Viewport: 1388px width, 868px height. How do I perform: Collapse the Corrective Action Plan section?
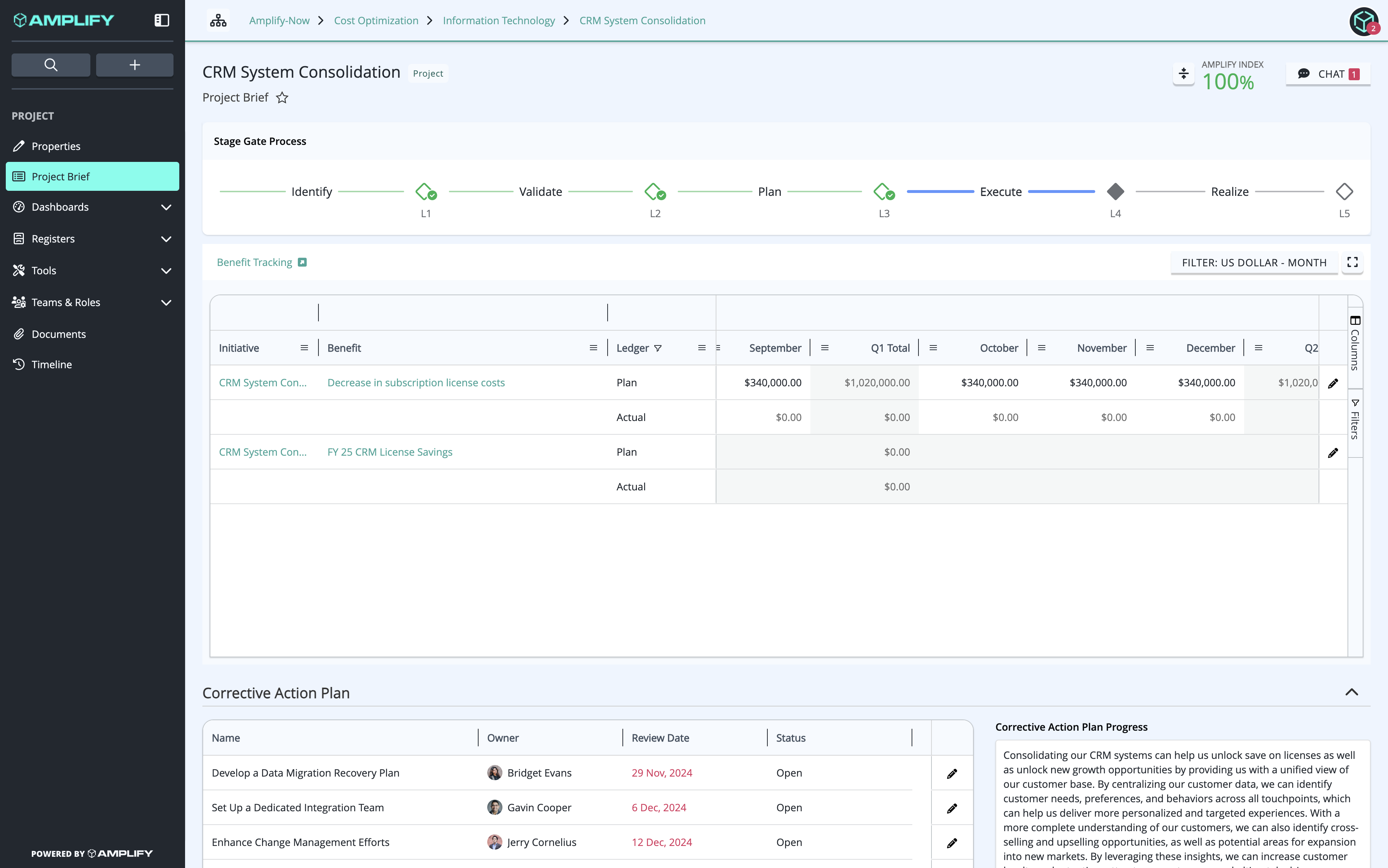[1352, 692]
